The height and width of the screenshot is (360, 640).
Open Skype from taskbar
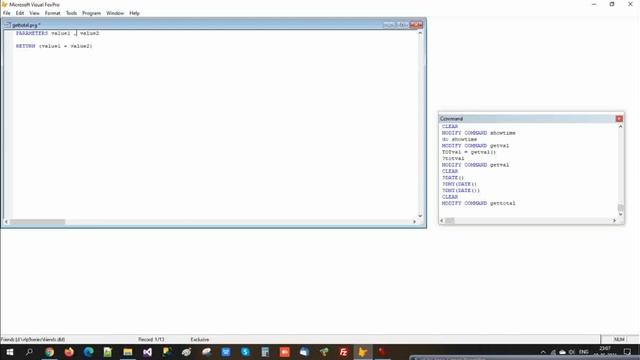coord(245,352)
